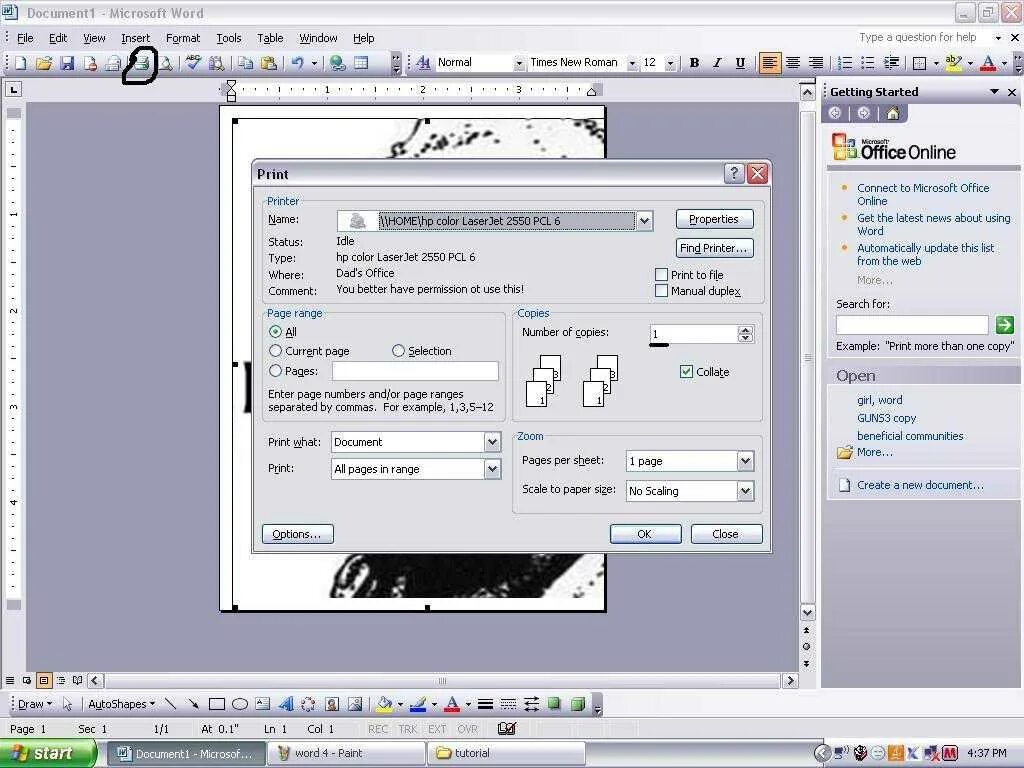Open the Table menu

point(270,38)
